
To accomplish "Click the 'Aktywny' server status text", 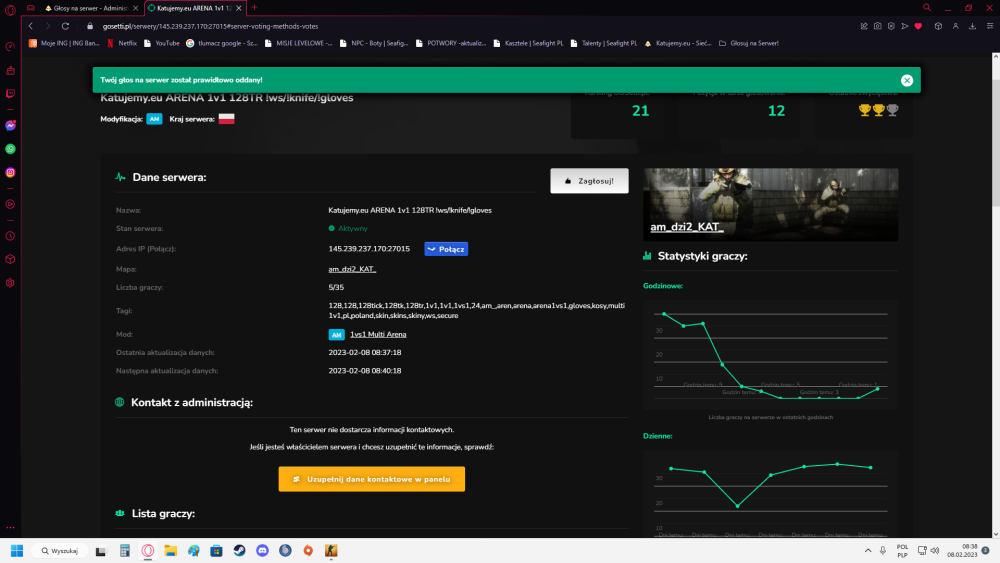I will (353, 228).
